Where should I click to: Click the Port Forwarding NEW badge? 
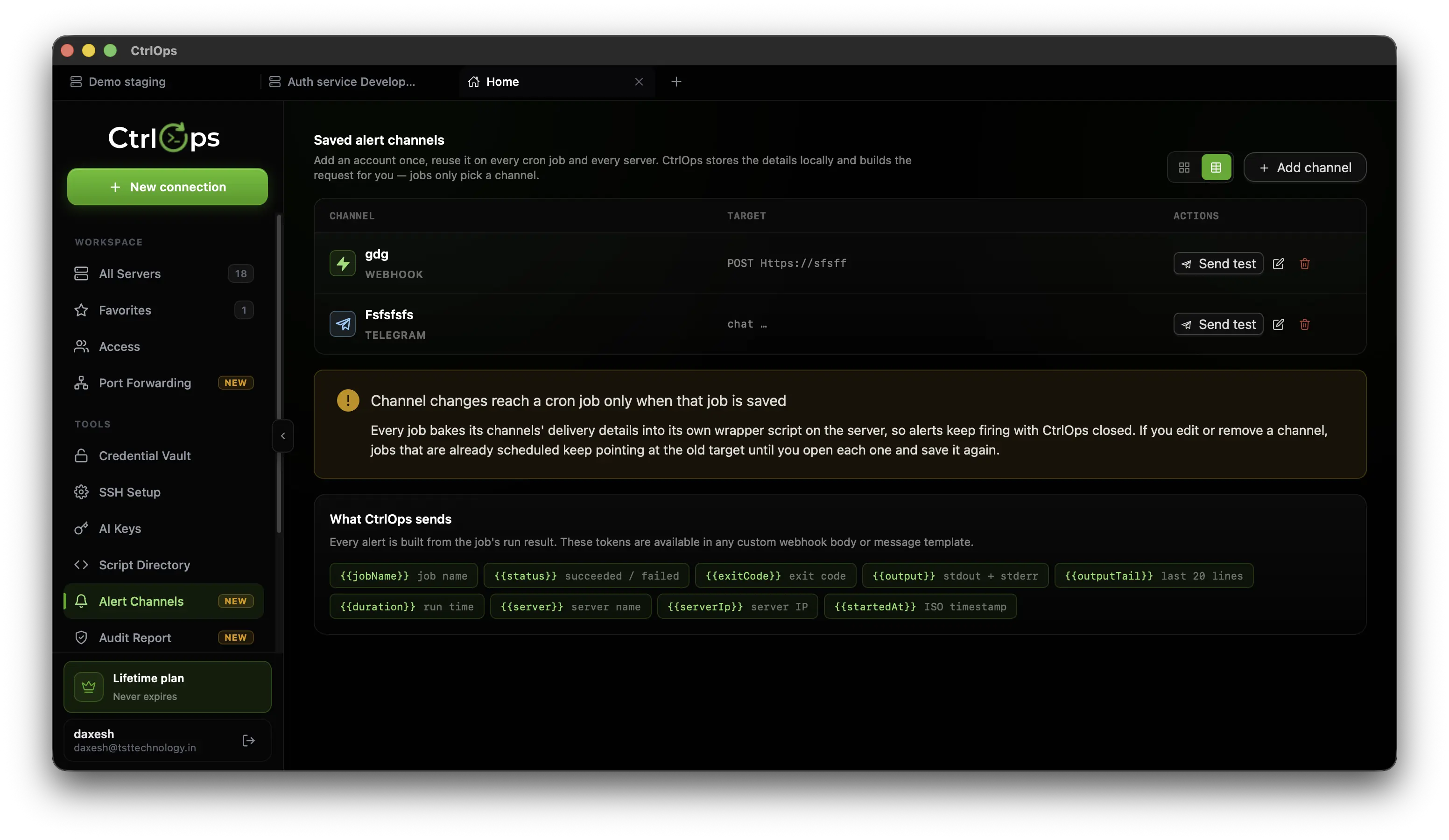(x=236, y=383)
